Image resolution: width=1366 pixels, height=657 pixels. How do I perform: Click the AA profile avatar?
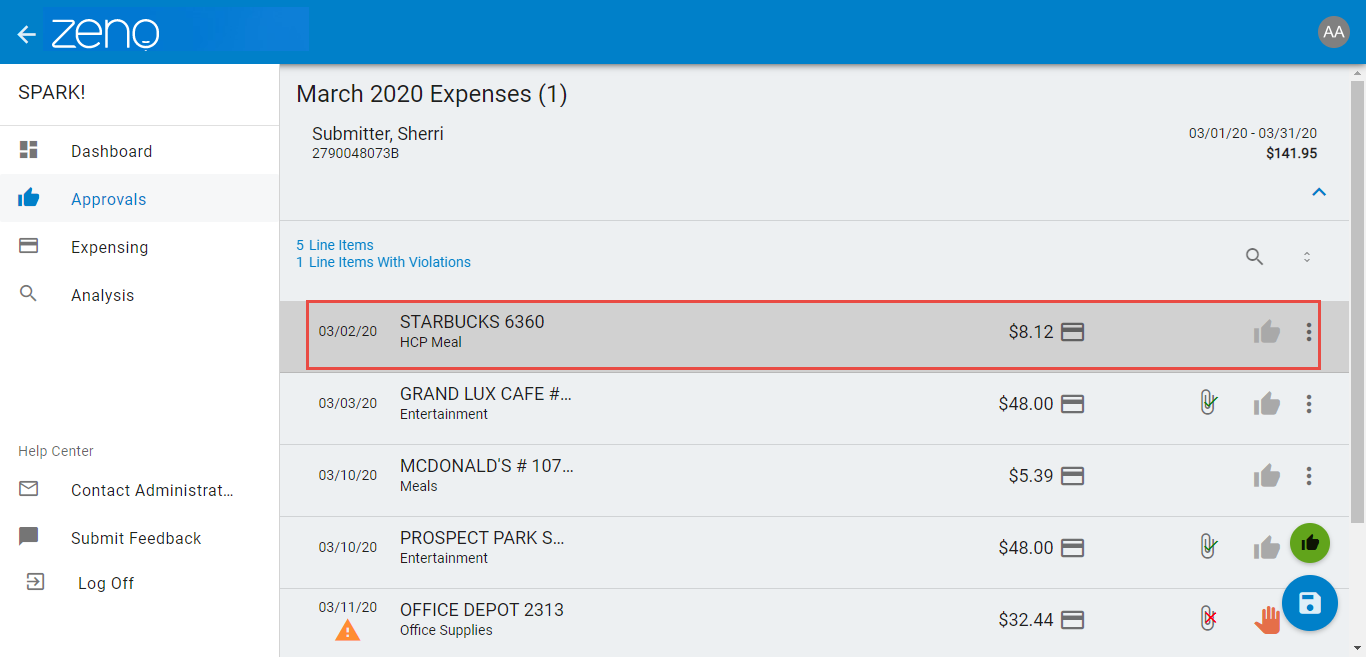1334,31
